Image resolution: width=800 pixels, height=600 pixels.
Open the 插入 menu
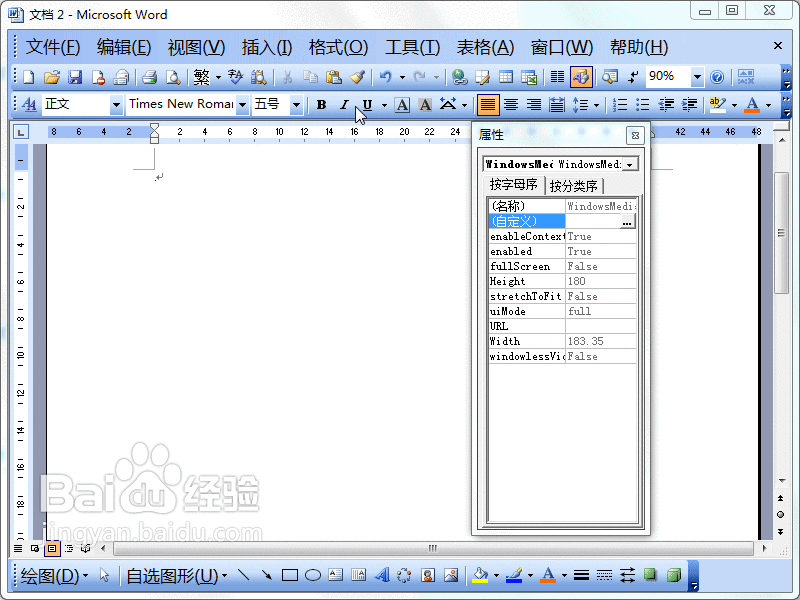(x=267, y=47)
